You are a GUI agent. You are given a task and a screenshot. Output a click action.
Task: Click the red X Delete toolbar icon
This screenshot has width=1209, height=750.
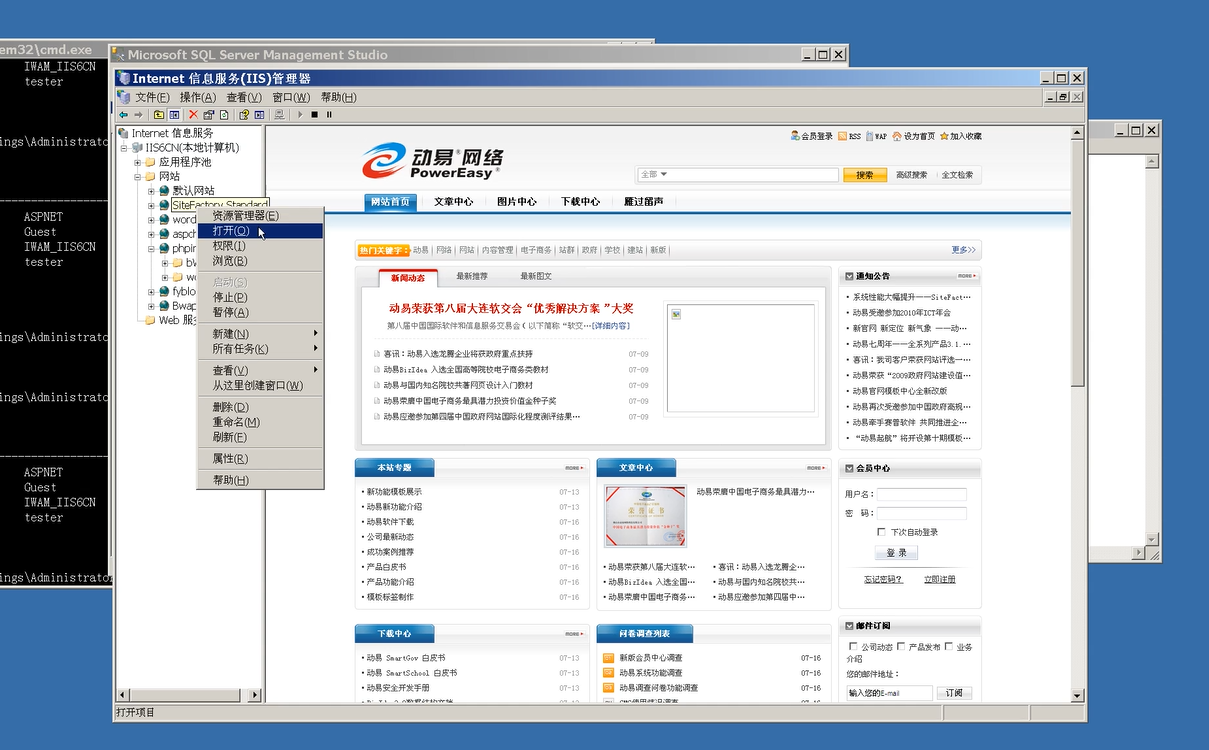pos(193,115)
